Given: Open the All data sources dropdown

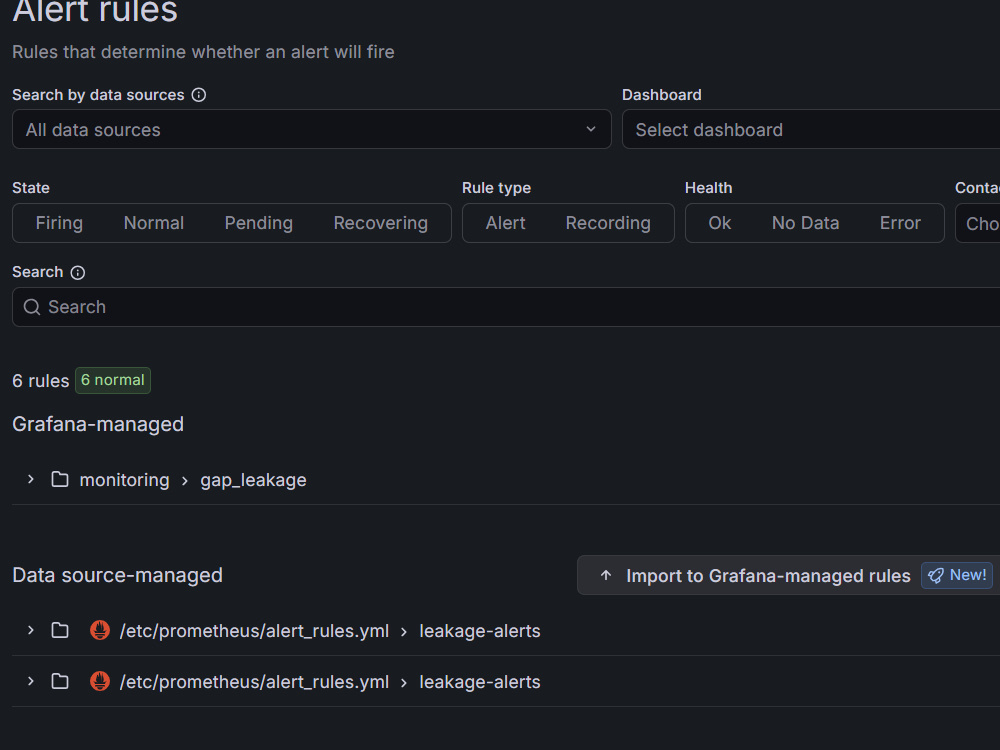Looking at the screenshot, I should pyautogui.click(x=311, y=129).
